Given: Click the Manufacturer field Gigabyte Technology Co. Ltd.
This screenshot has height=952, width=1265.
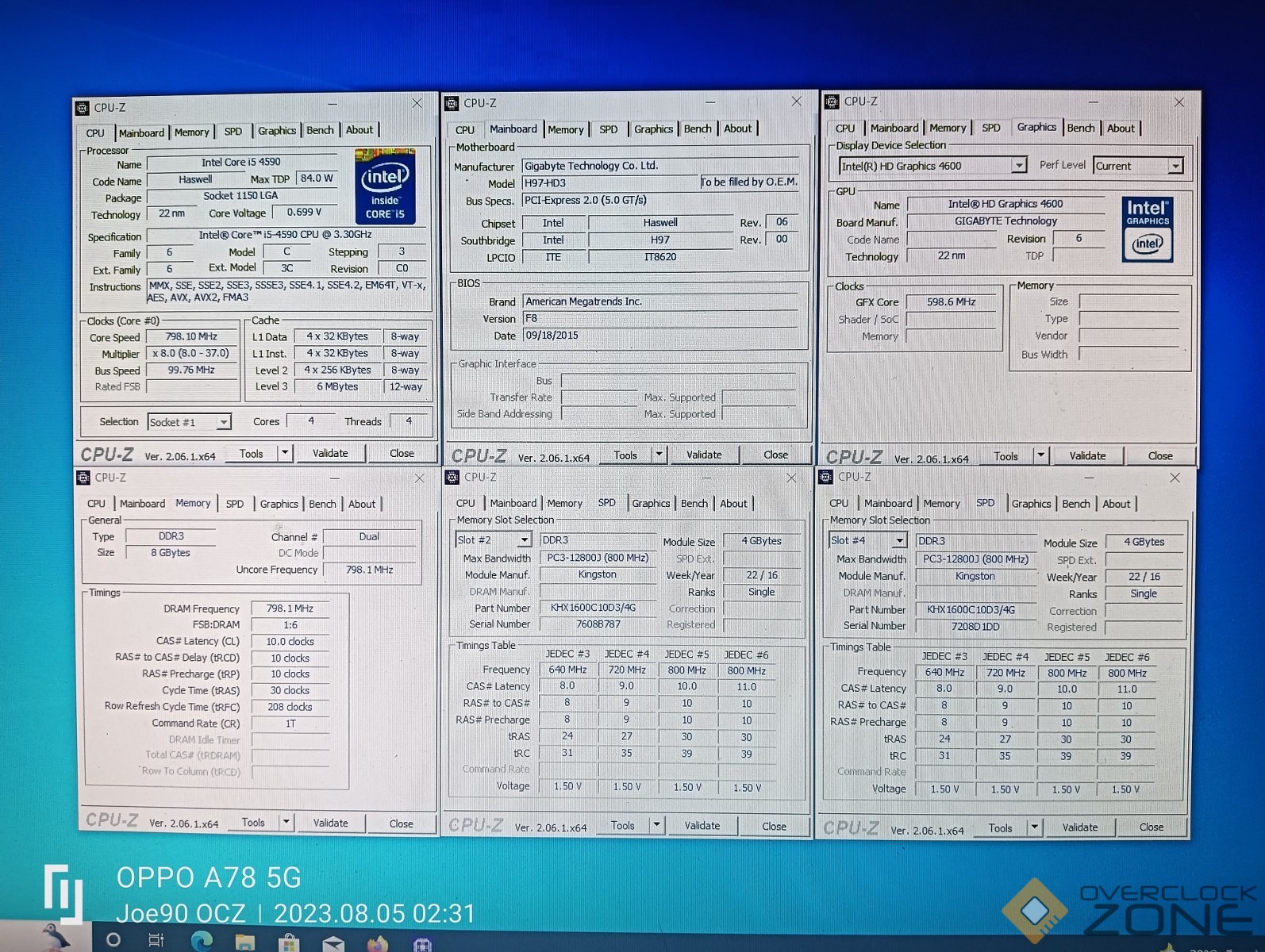Looking at the screenshot, I should (x=660, y=166).
